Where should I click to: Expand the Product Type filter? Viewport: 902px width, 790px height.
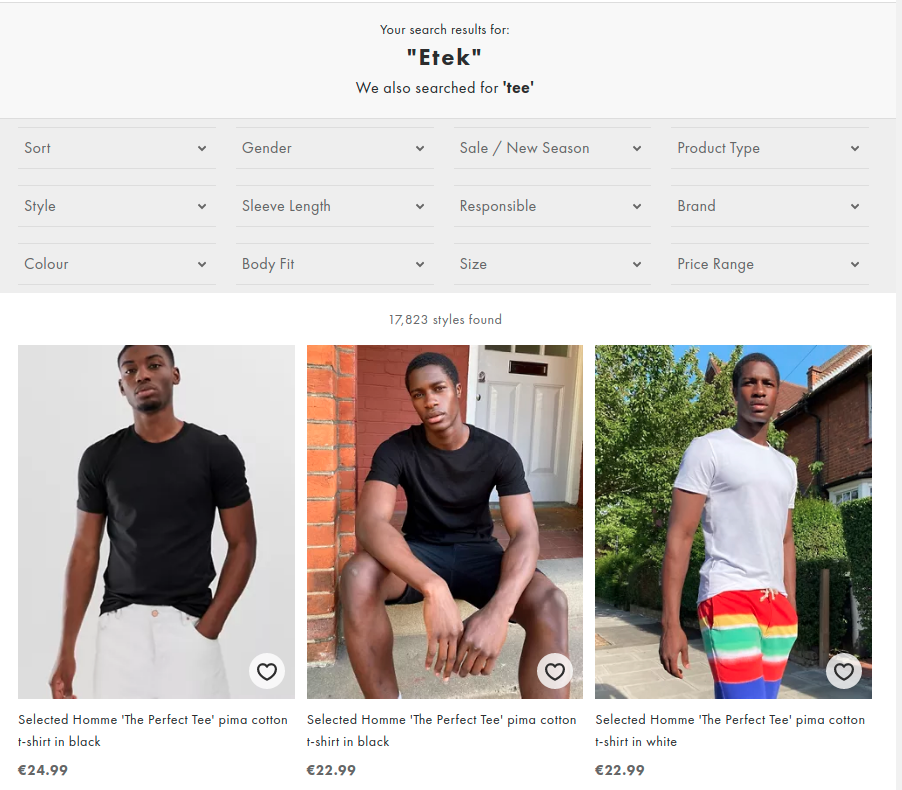(770, 148)
